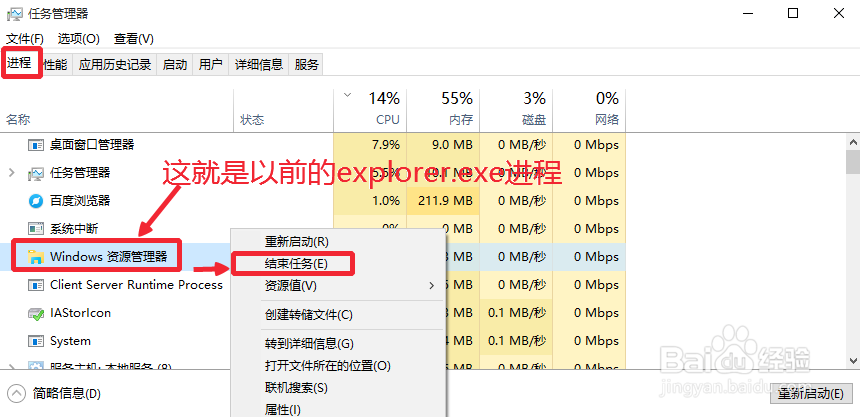Sort by the CPU column header

tap(370, 111)
